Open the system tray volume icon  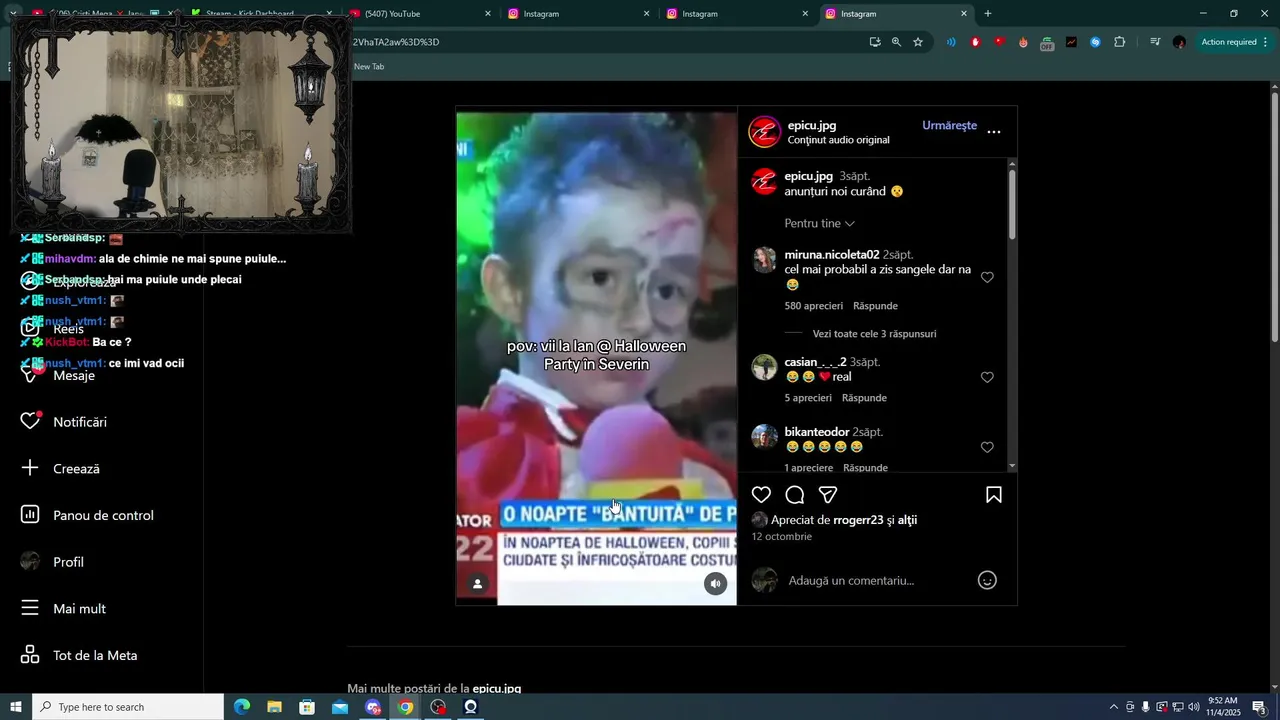pyautogui.click(x=1193, y=707)
